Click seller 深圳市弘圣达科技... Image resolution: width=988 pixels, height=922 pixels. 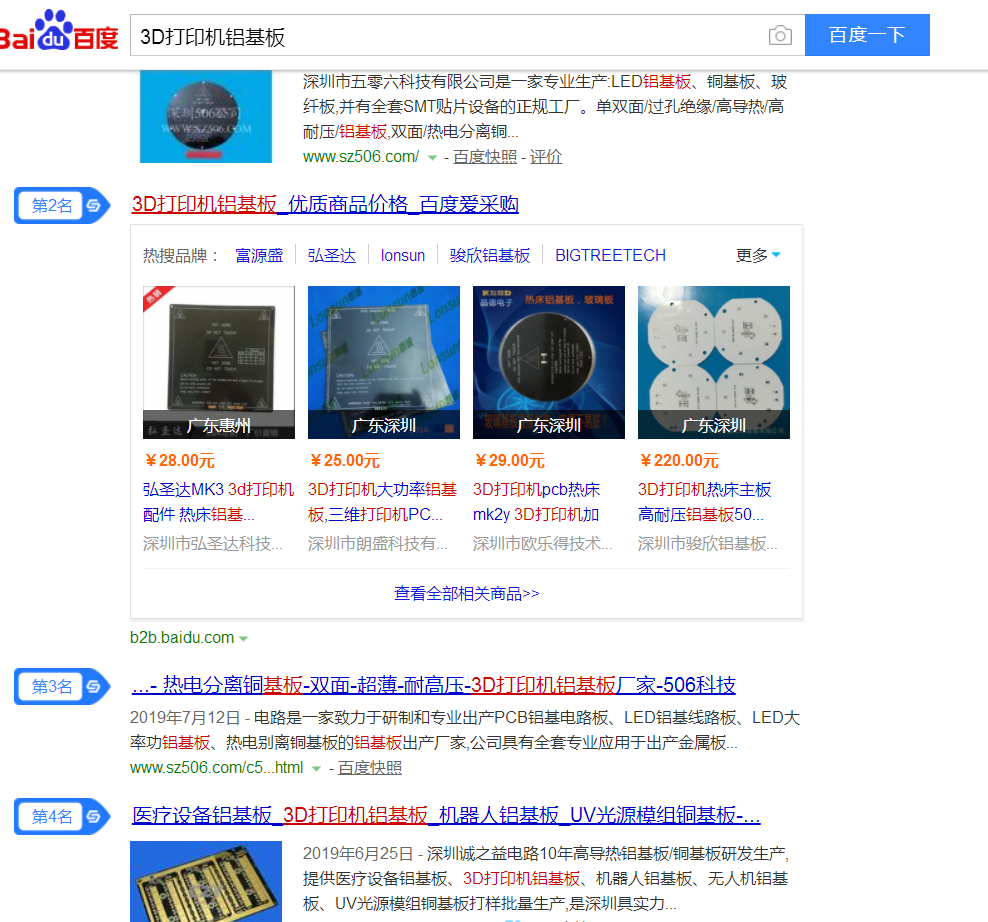(x=213, y=543)
